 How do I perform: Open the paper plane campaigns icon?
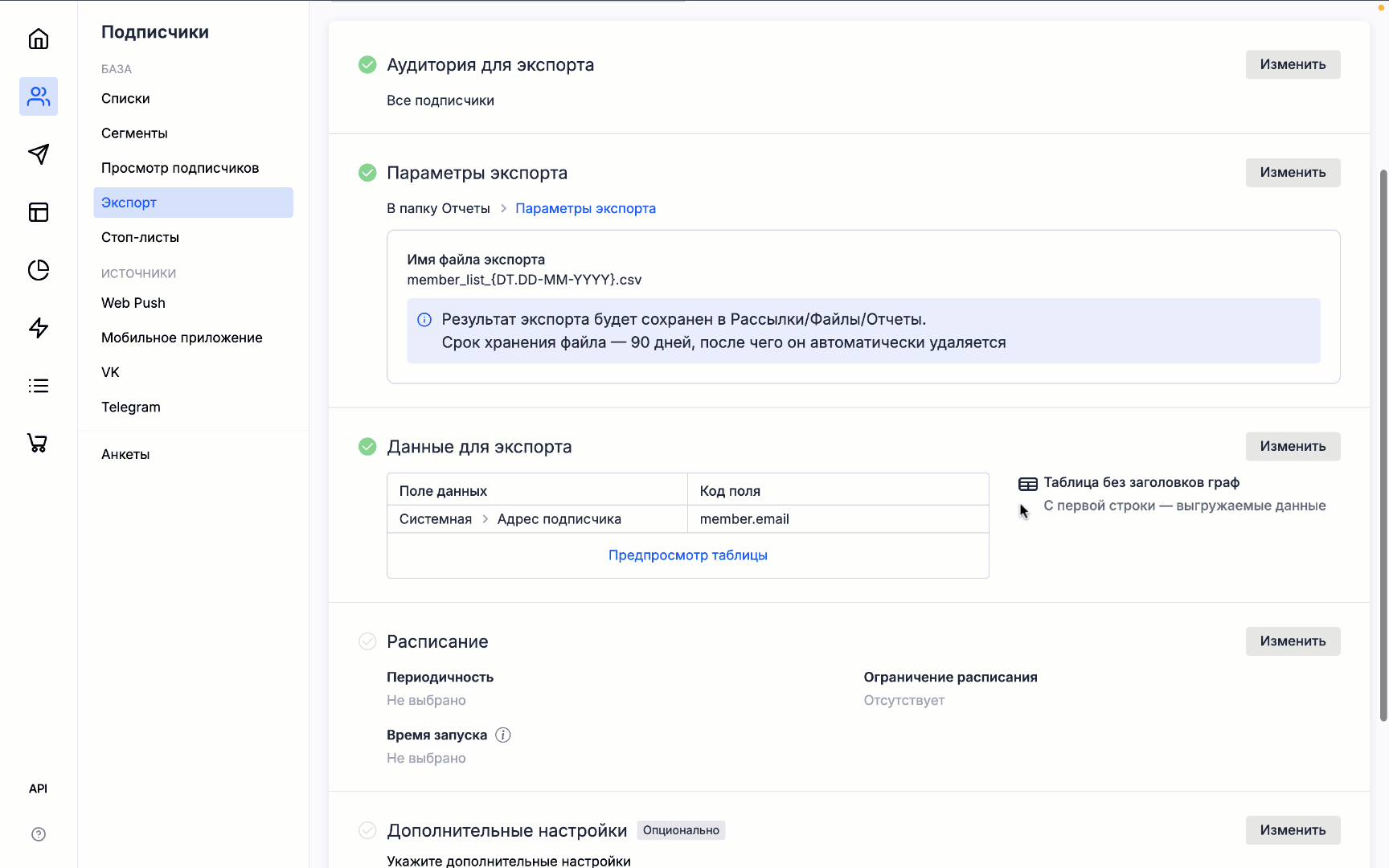[39, 154]
